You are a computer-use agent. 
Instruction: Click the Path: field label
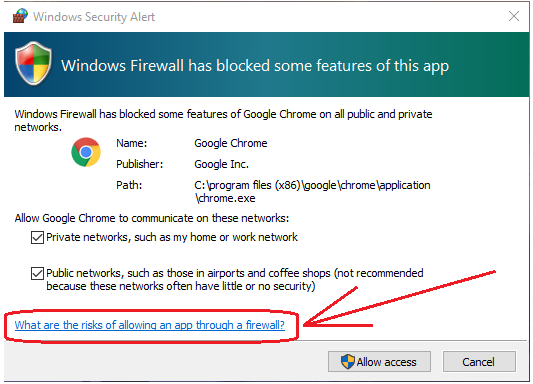point(129,186)
